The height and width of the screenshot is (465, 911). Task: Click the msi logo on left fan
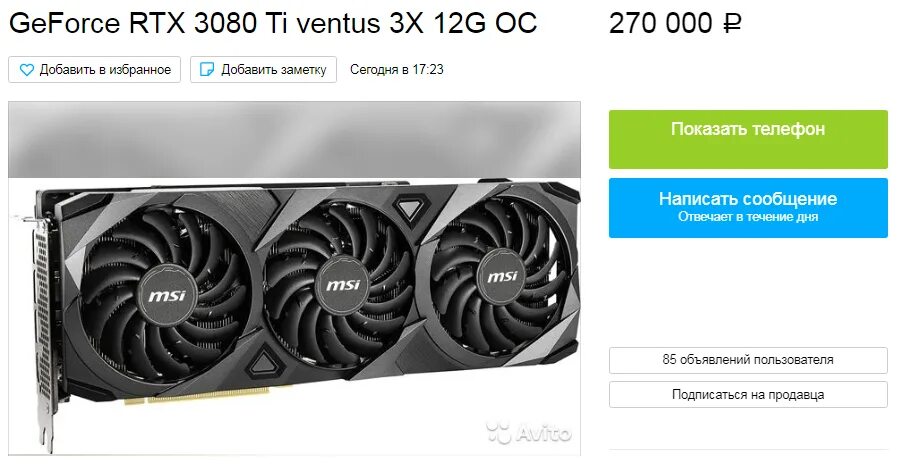click(167, 296)
